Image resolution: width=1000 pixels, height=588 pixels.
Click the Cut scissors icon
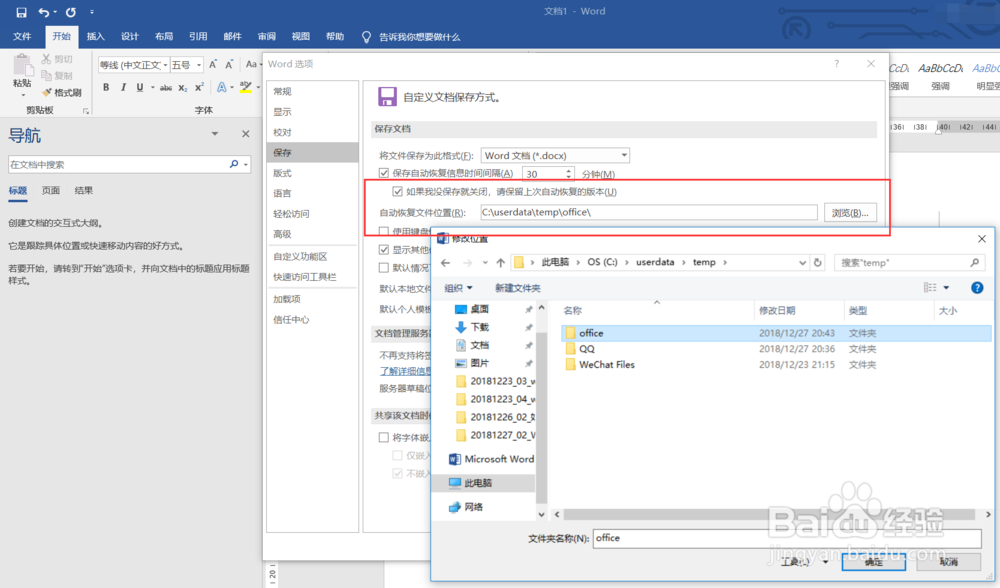pyautogui.click(x=46, y=59)
